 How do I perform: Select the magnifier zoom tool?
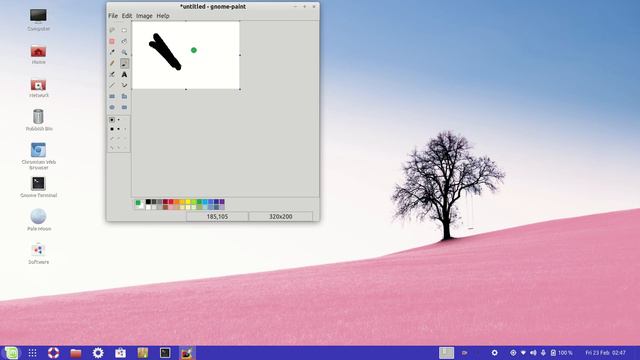coord(124,52)
